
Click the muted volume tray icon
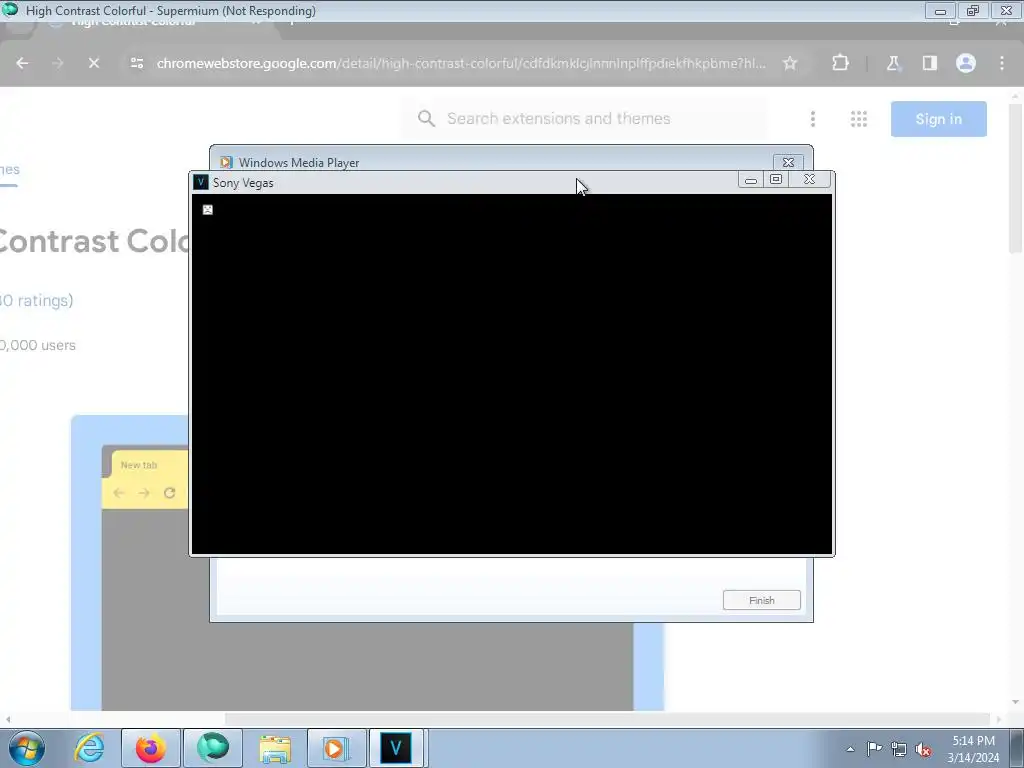tap(923, 749)
